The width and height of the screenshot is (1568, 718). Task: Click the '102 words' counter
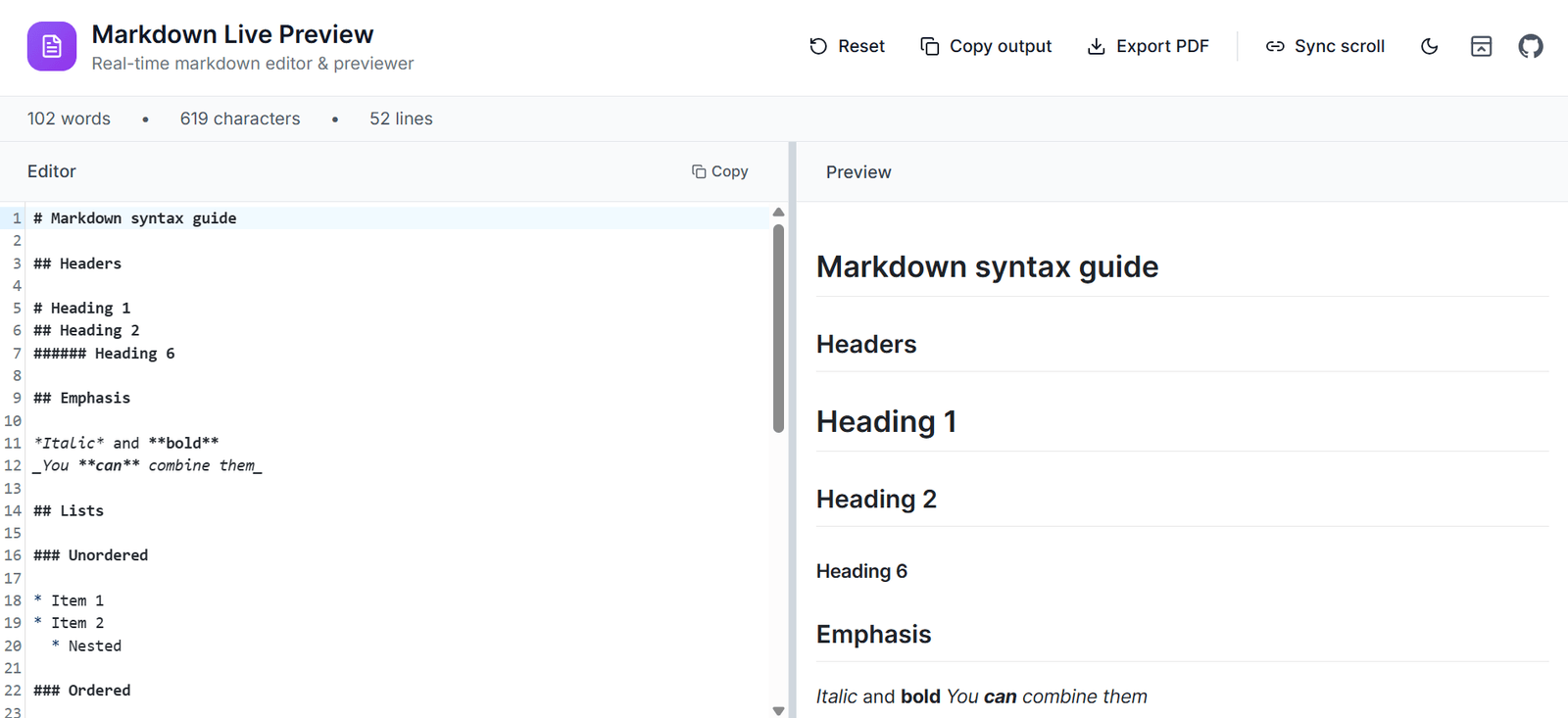coord(69,119)
